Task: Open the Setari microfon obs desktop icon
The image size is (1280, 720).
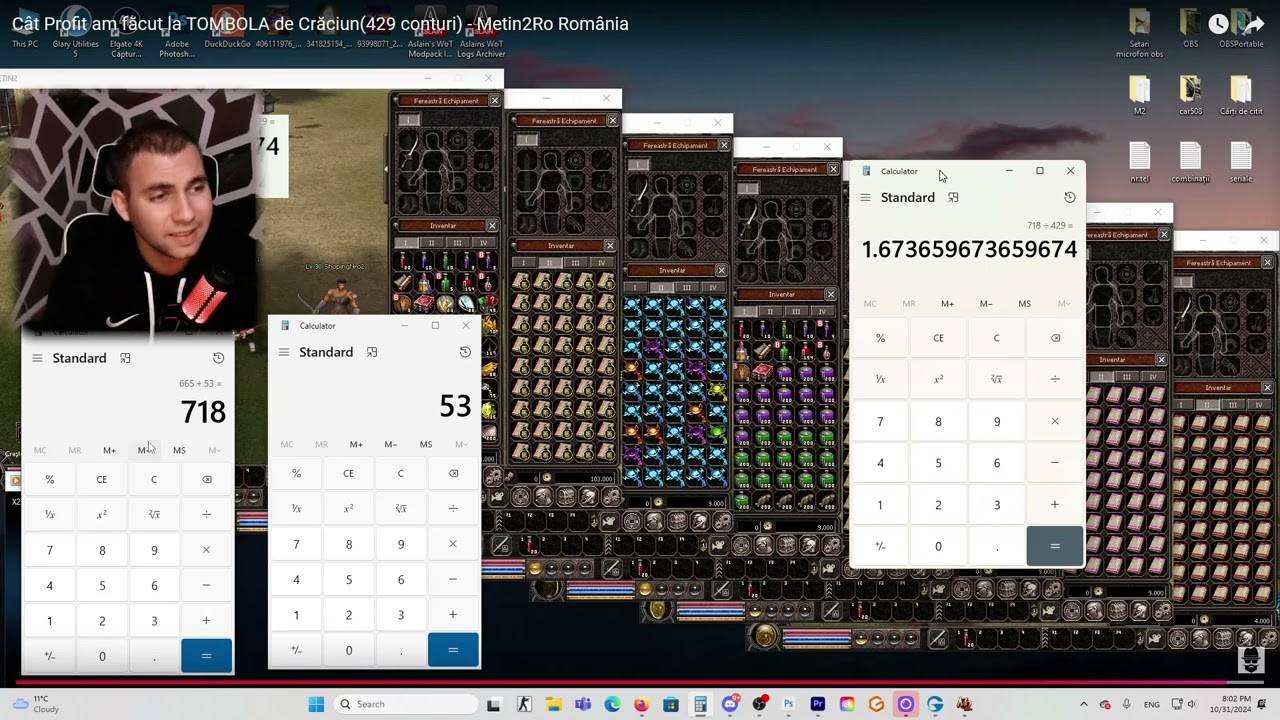Action: pos(1139,34)
